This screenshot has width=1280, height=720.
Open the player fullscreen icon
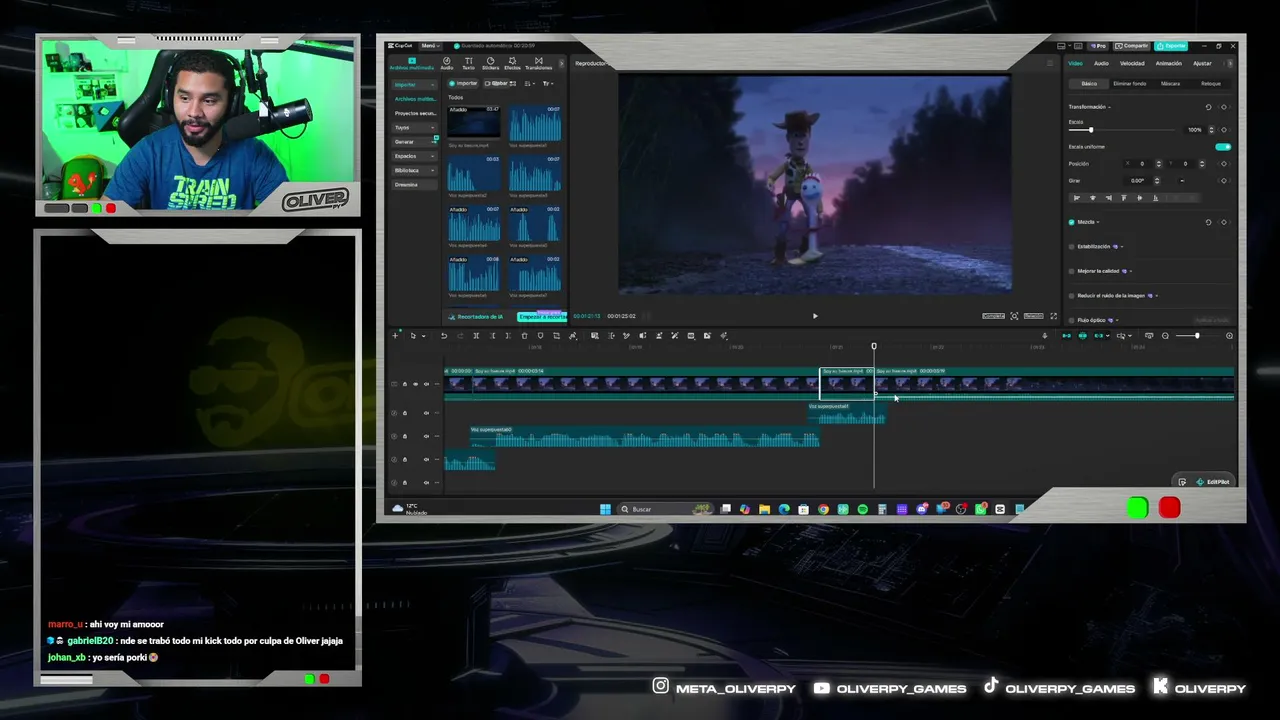point(1053,316)
